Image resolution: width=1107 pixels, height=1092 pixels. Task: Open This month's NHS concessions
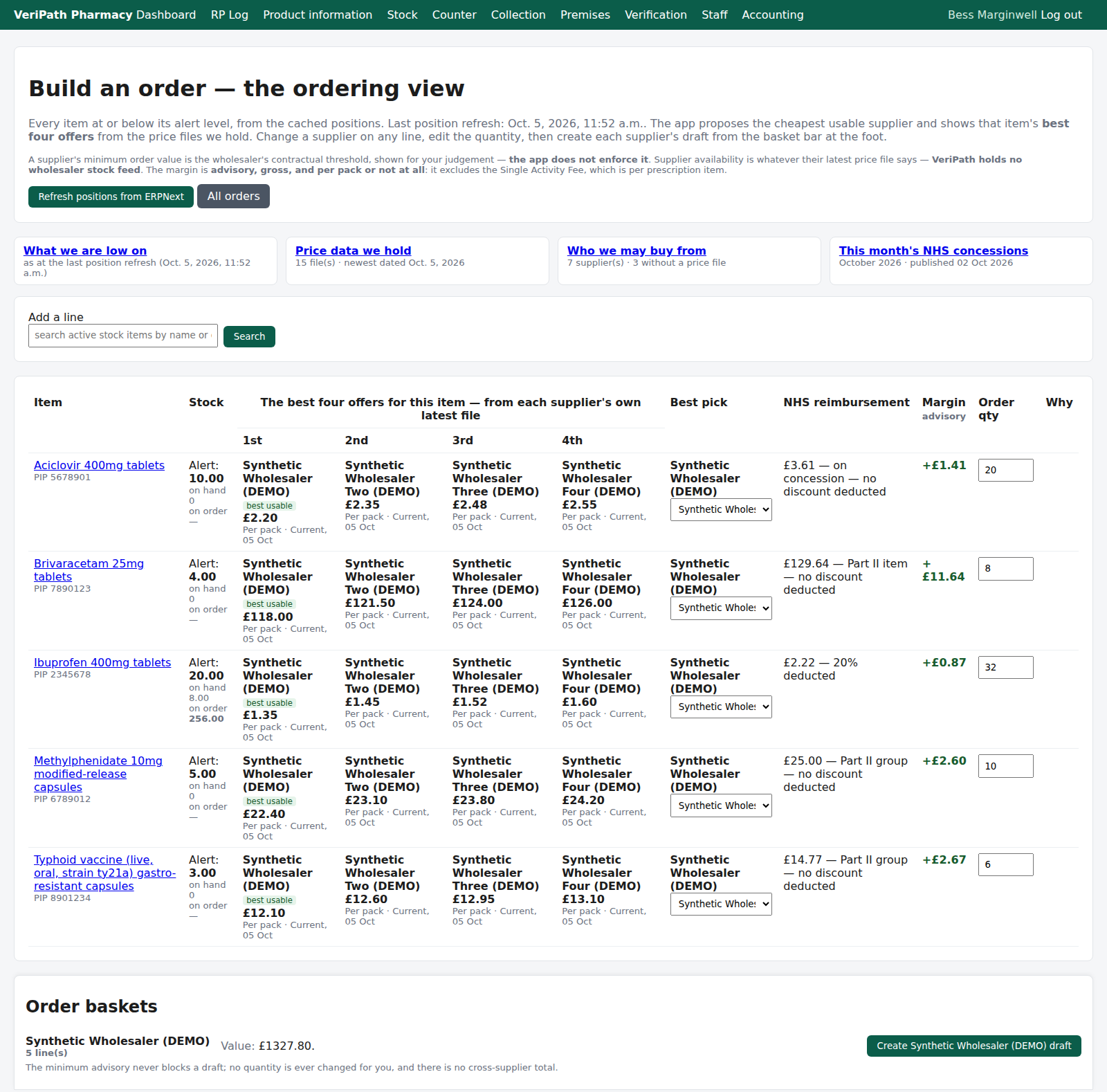[933, 251]
